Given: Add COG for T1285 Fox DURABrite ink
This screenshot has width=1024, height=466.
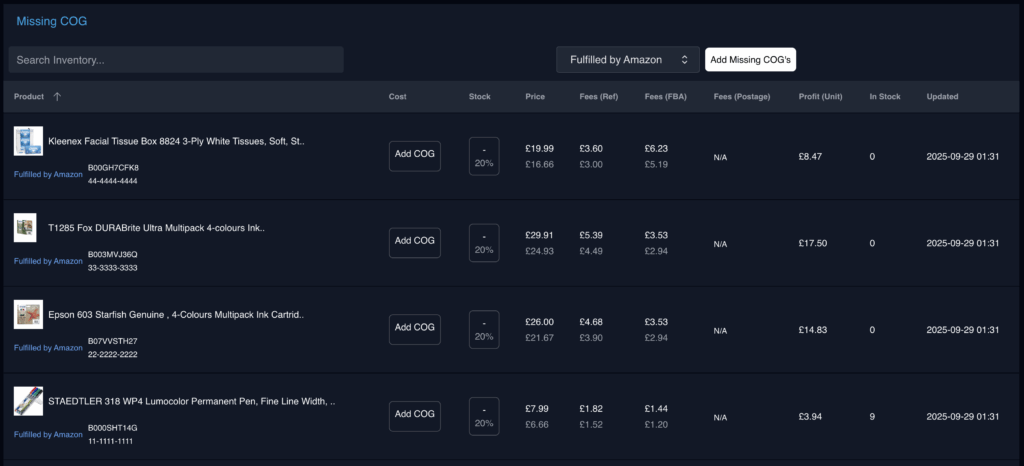Looking at the screenshot, I should [x=414, y=241].
